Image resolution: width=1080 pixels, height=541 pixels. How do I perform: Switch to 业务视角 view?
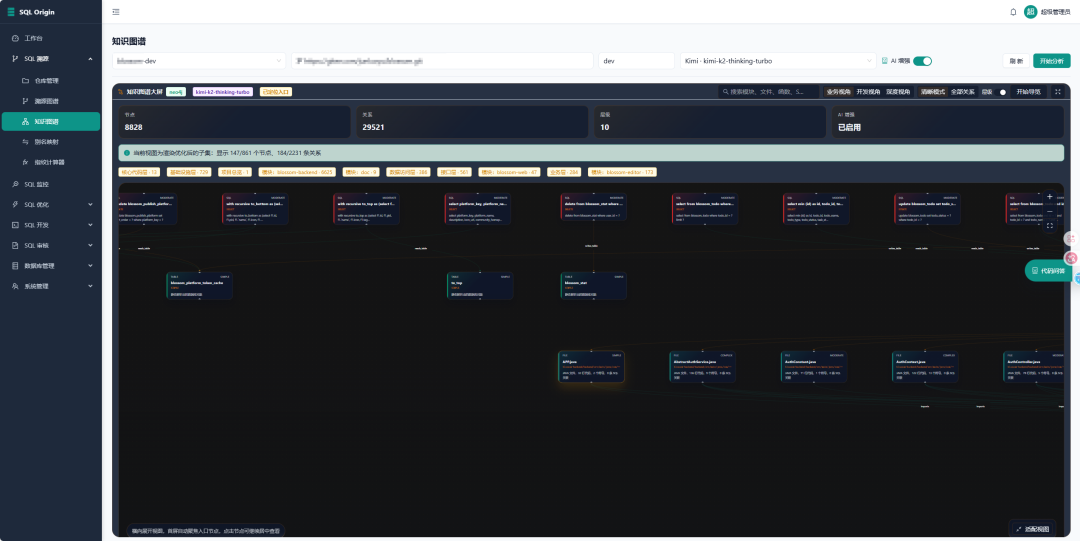pyautogui.click(x=839, y=91)
